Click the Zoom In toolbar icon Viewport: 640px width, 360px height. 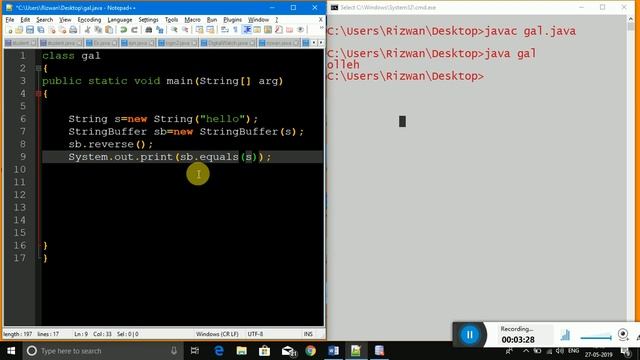174,30
